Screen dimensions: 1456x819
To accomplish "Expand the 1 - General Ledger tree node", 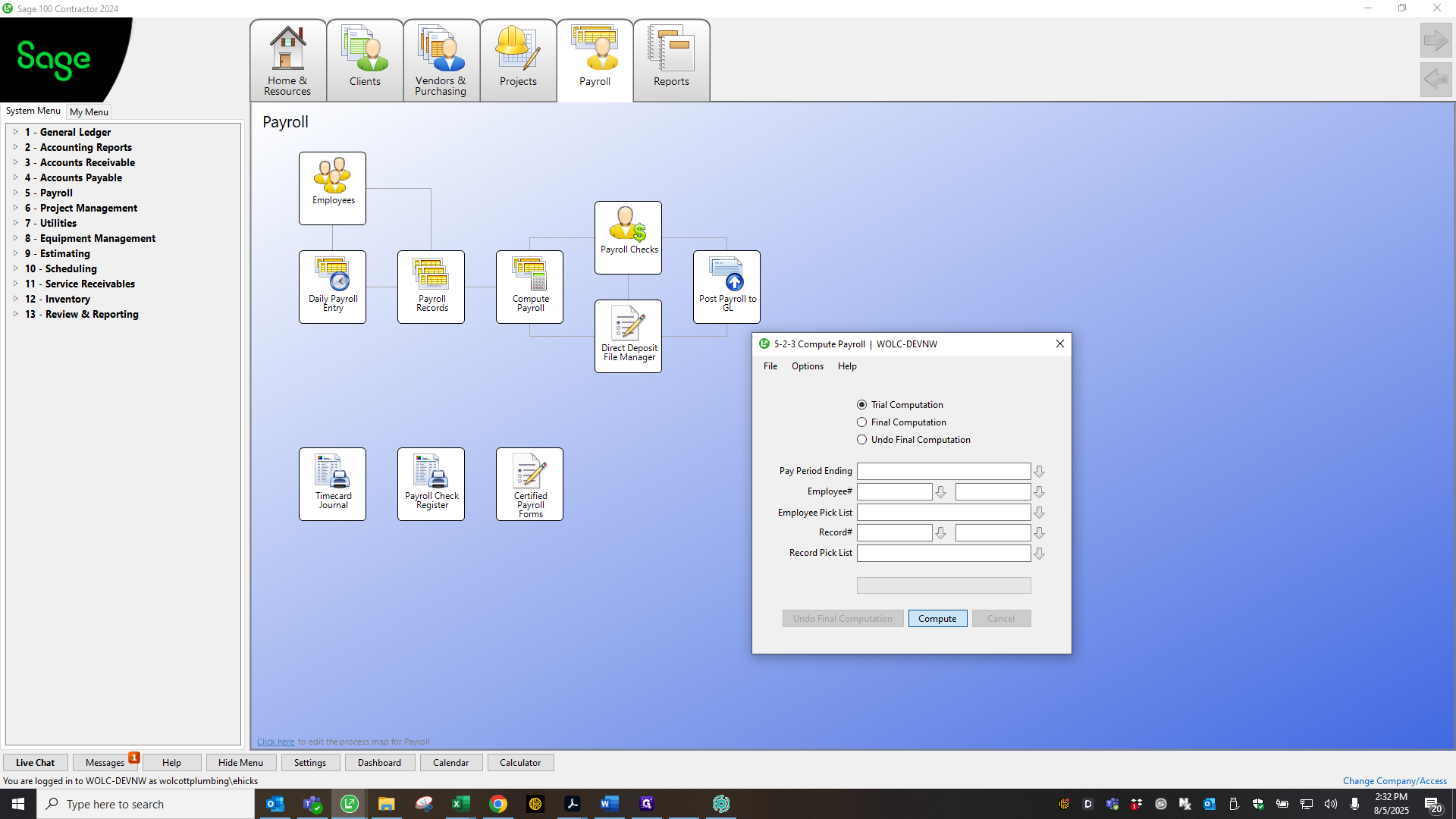I will pos(15,132).
